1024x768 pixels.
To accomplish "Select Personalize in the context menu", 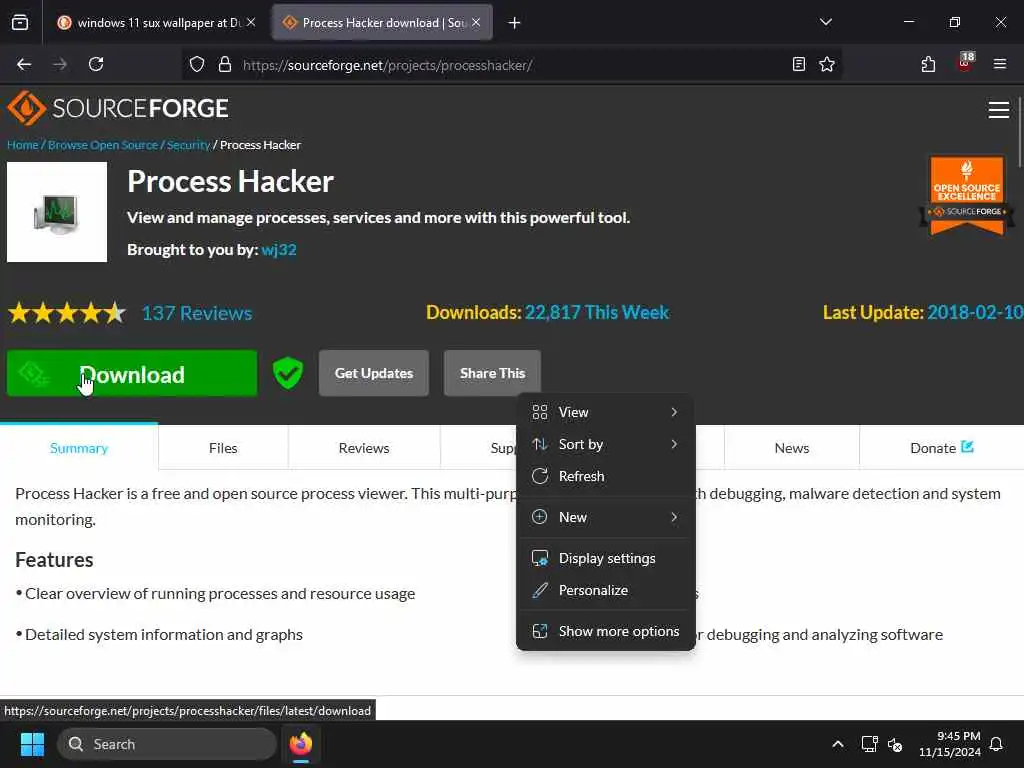I will 605,590.
